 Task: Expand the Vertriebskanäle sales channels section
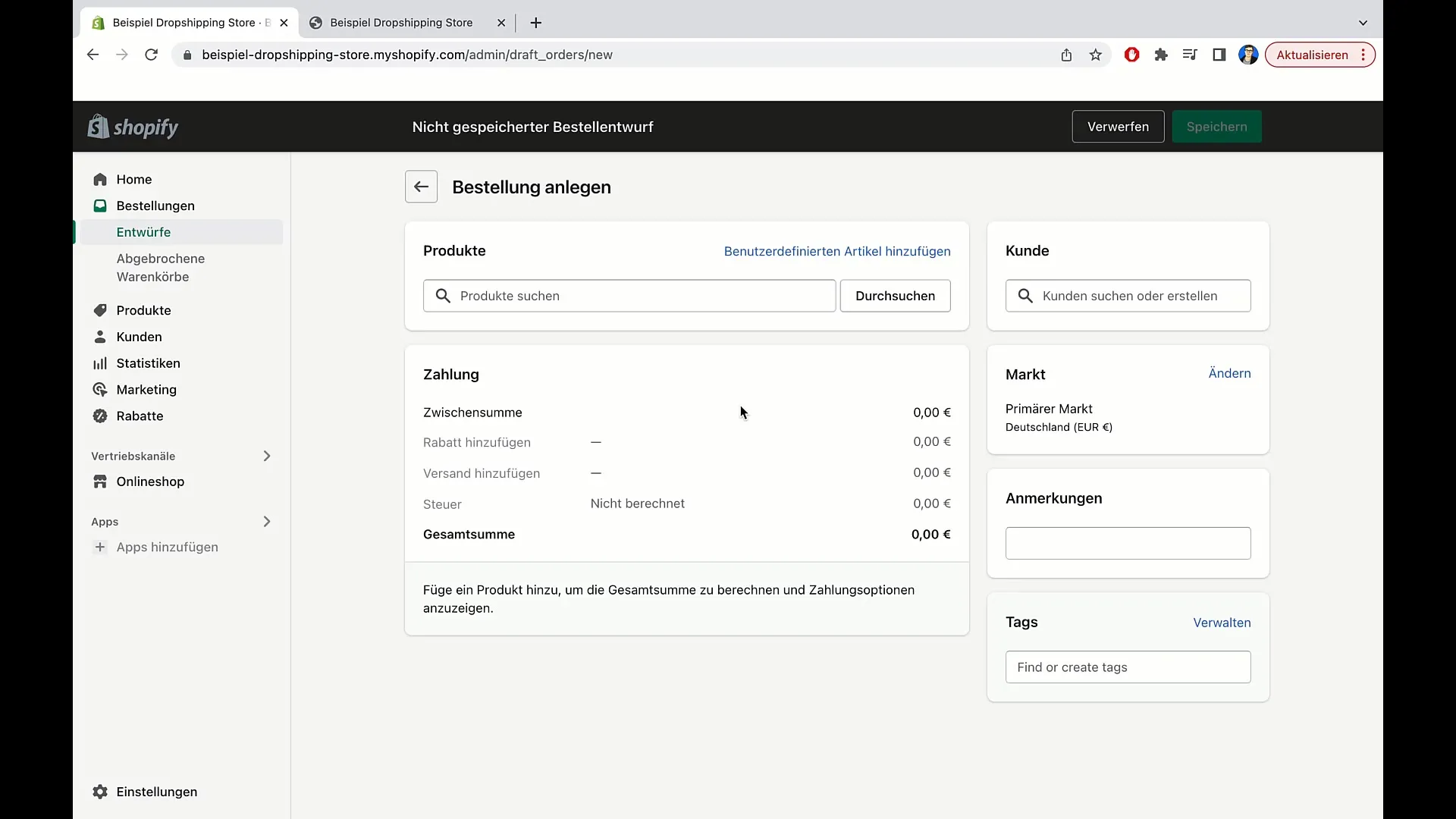pyautogui.click(x=267, y=456)
